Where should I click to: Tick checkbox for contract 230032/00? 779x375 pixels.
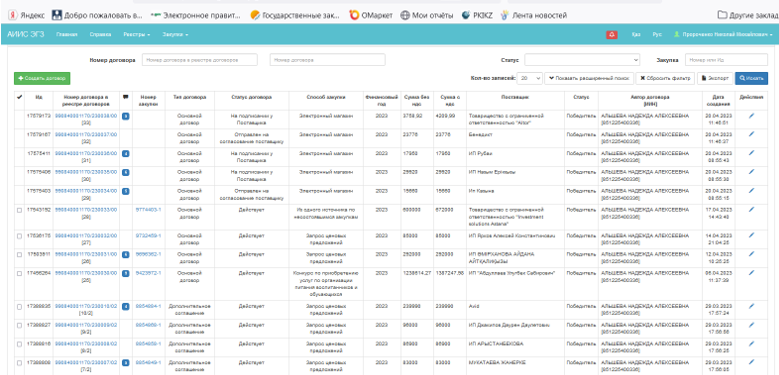19,236
